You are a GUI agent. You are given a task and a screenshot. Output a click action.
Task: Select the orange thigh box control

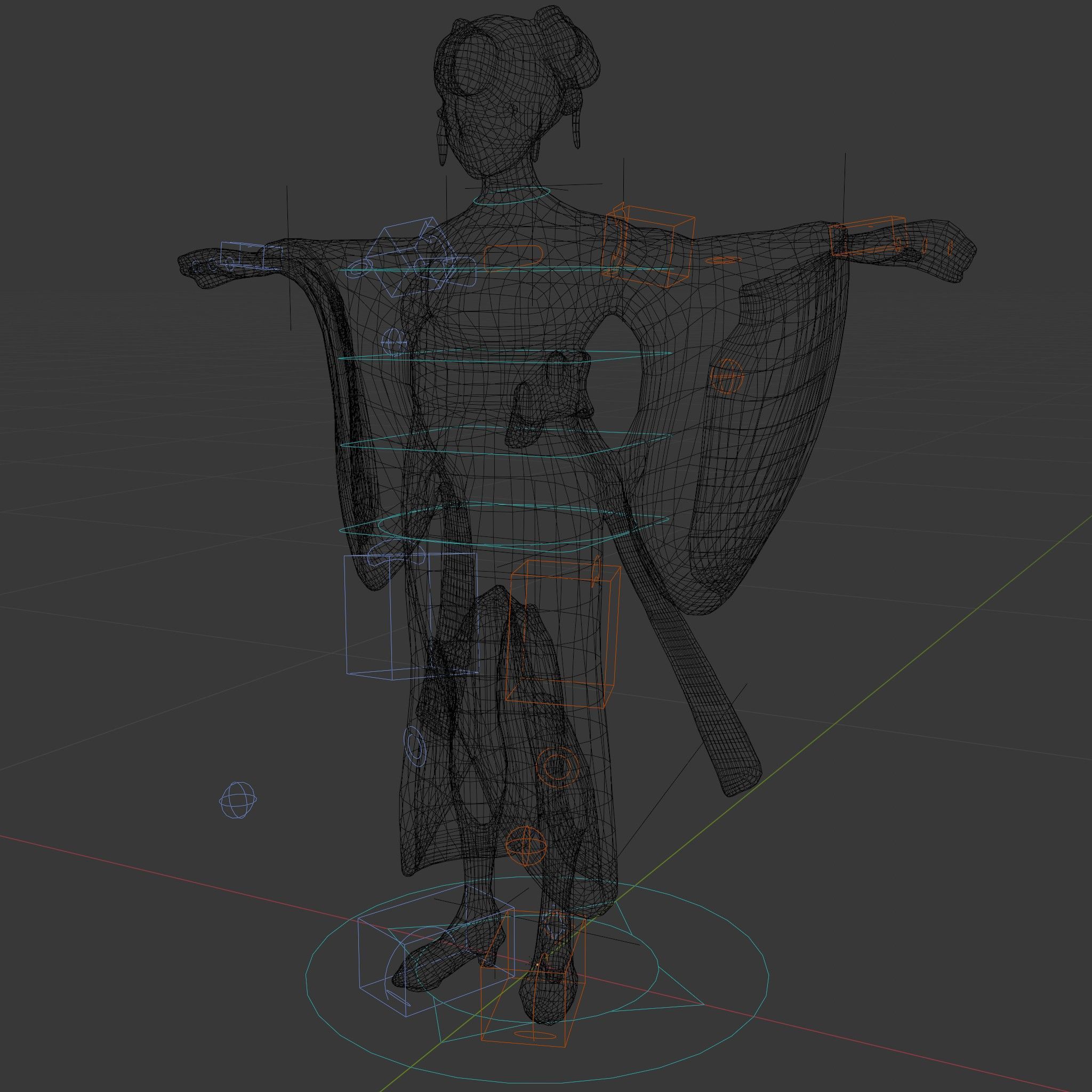564,635
